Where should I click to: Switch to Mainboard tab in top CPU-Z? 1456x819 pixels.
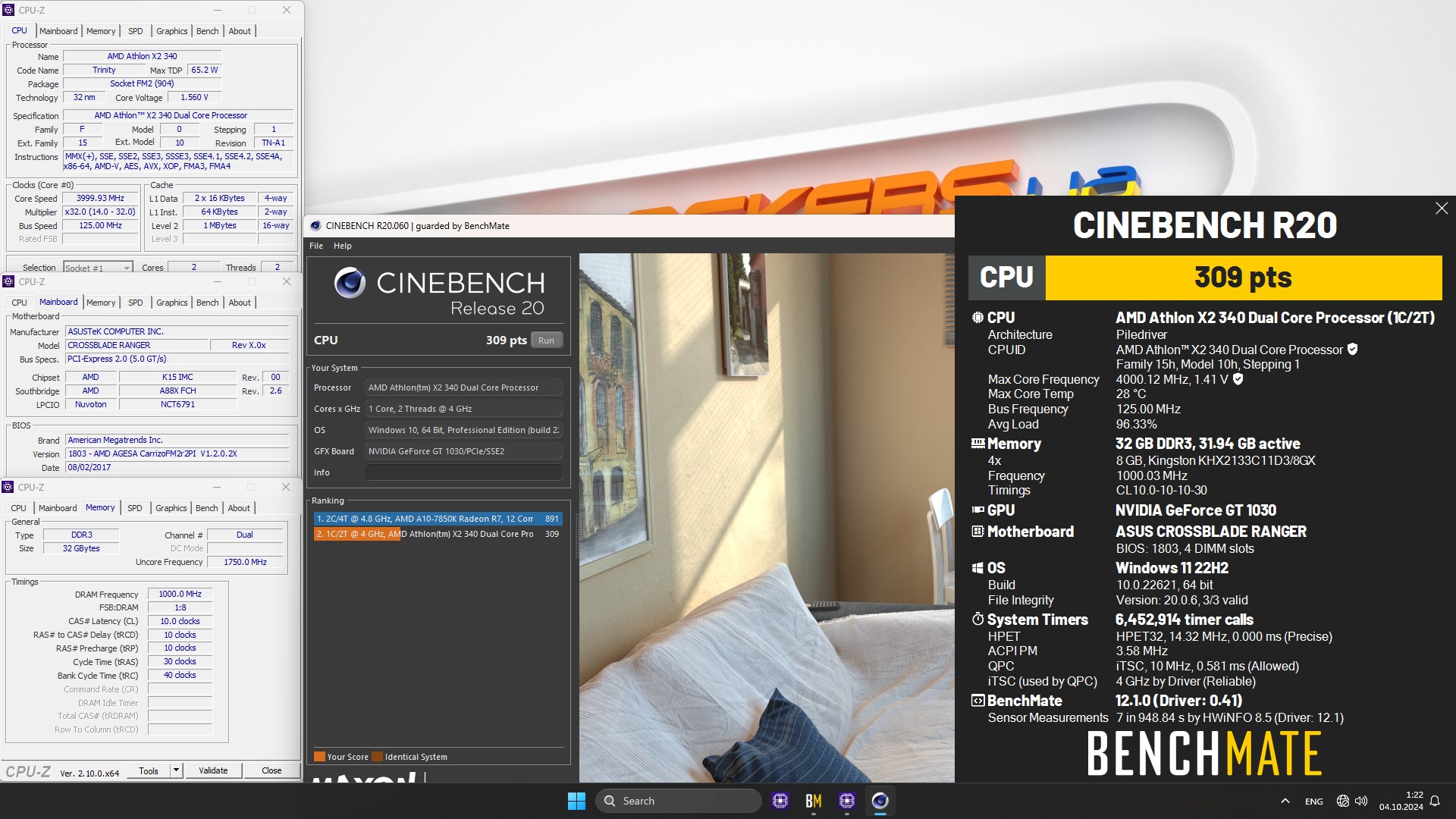click(58, 31)
